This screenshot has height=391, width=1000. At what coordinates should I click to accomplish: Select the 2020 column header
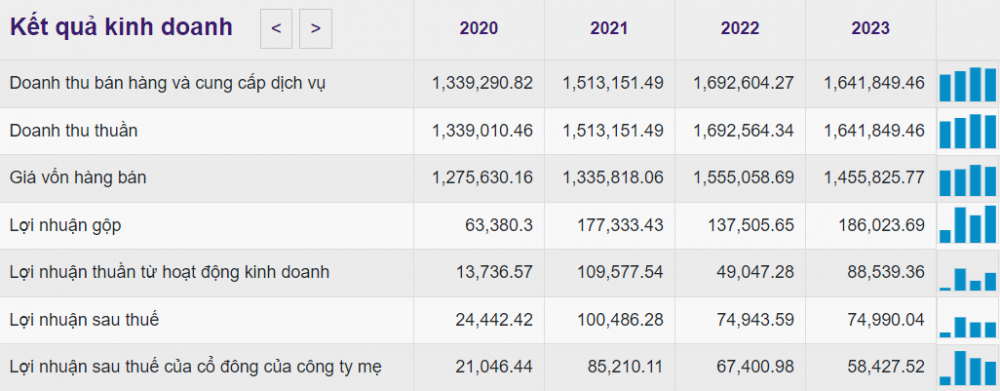coord(479,29)
